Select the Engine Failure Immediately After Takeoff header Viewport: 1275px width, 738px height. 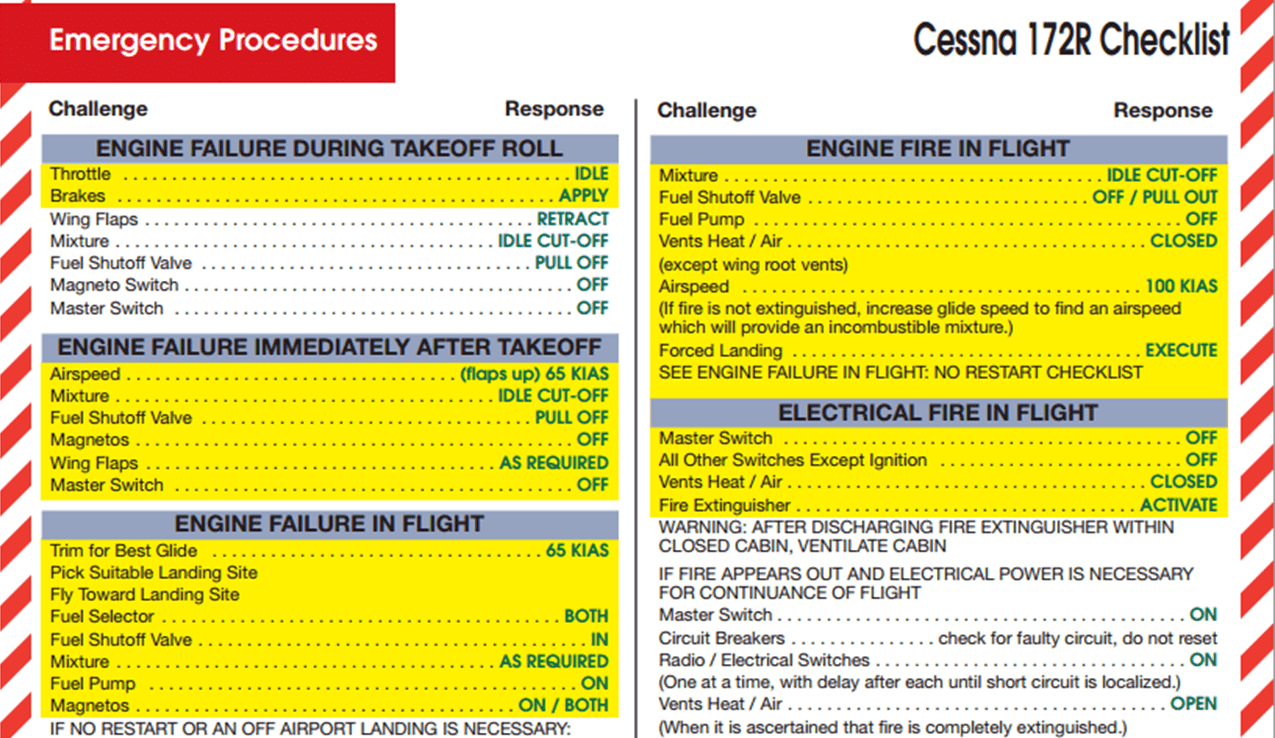tap(329, 348)
